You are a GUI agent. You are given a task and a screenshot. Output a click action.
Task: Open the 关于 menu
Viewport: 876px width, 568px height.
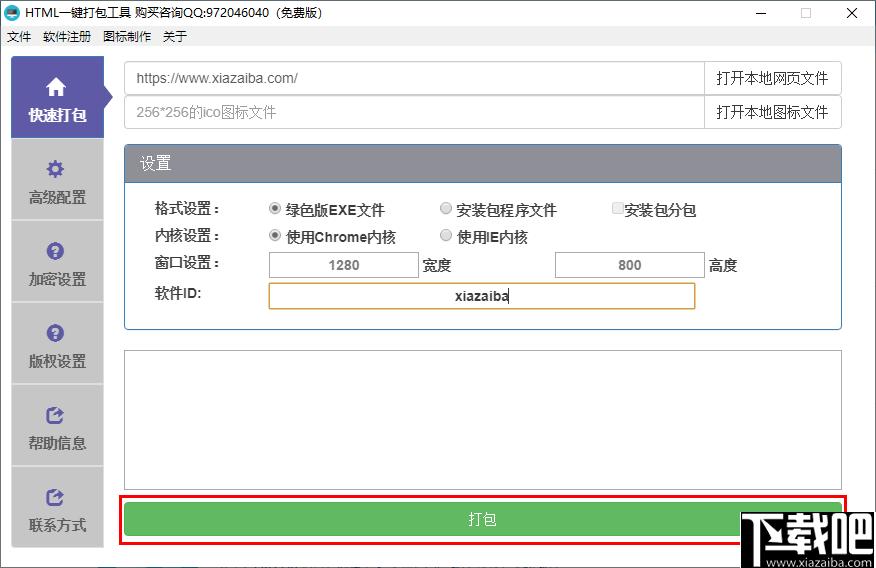pyautogui.click(x=175, y=37)
